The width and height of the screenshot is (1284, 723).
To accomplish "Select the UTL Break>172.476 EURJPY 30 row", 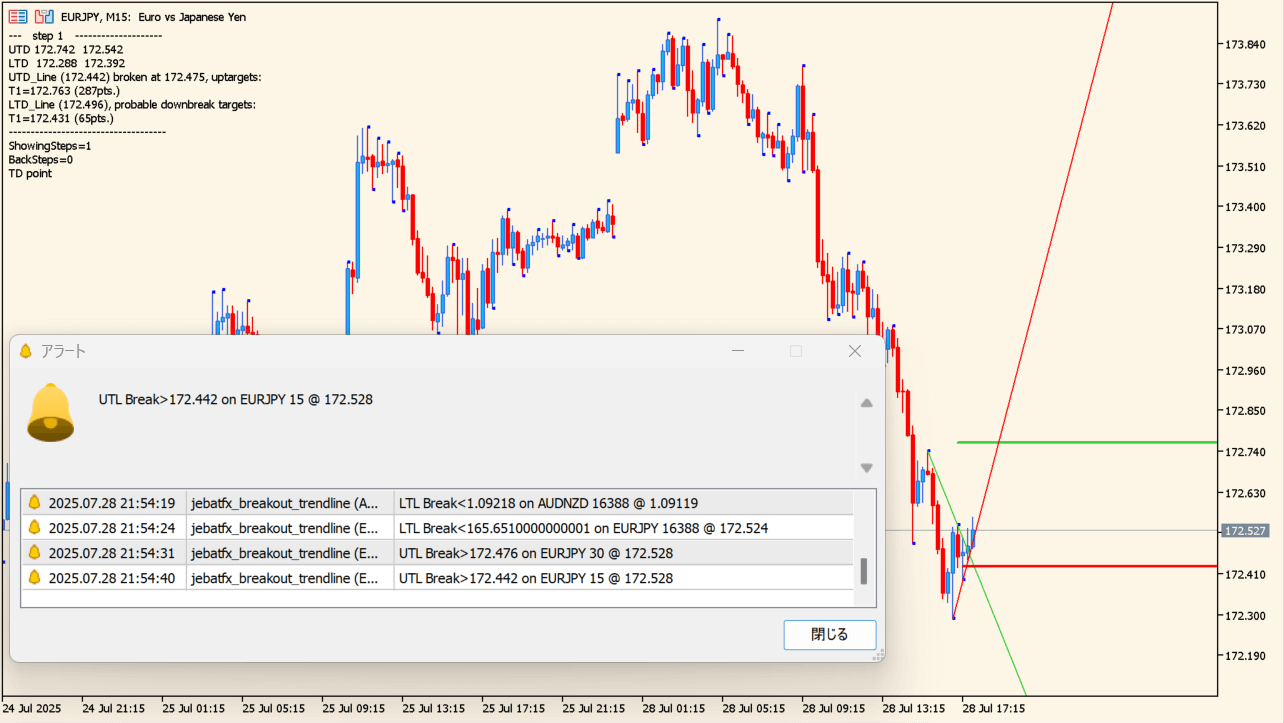I will click(438, 553).
